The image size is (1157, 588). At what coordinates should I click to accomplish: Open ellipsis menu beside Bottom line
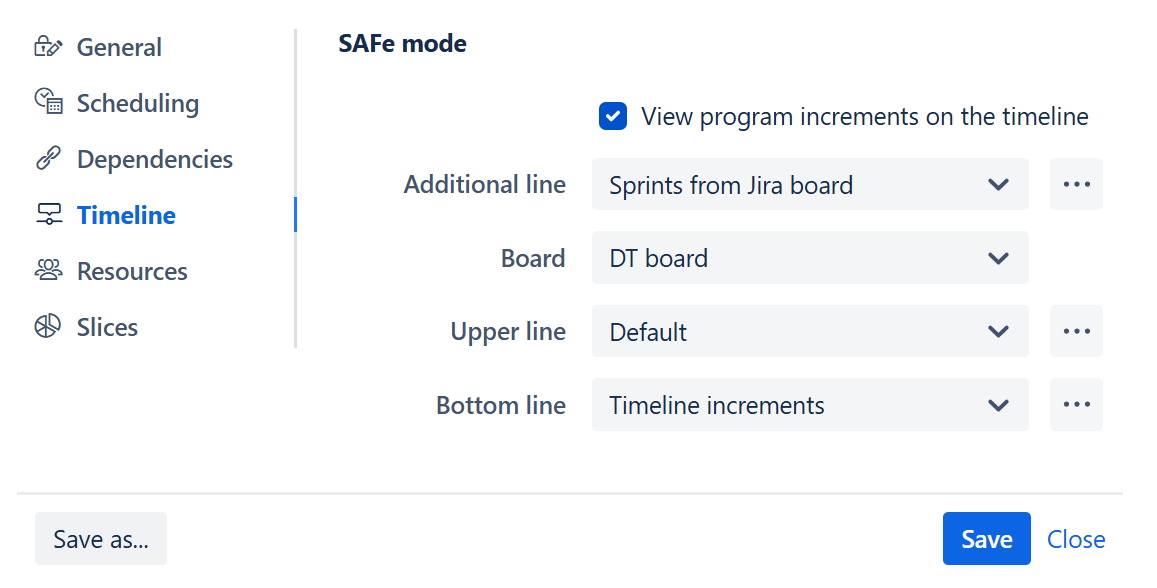click(x=1076, y=404)
